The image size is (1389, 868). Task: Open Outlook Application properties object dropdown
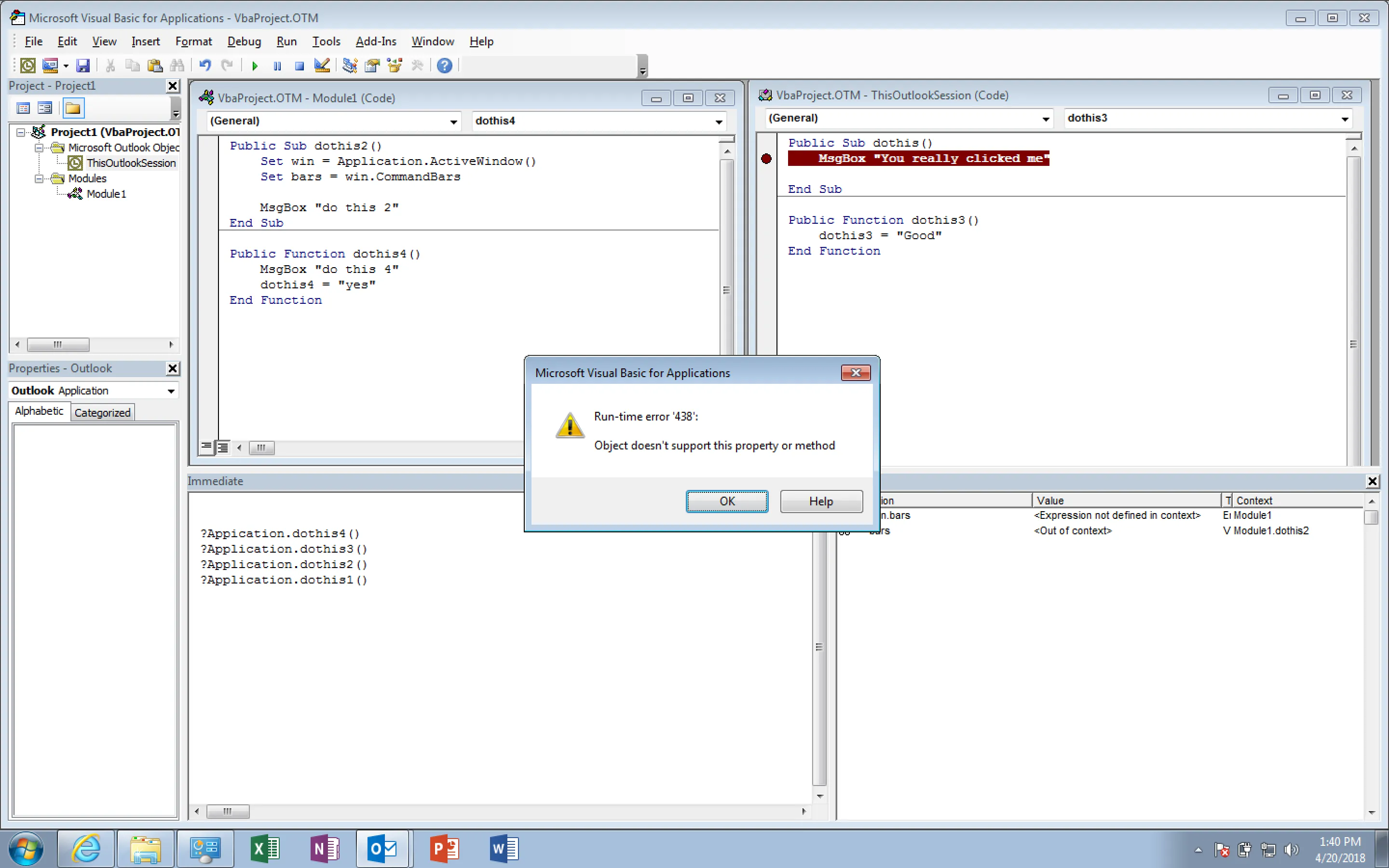(171, 391)
